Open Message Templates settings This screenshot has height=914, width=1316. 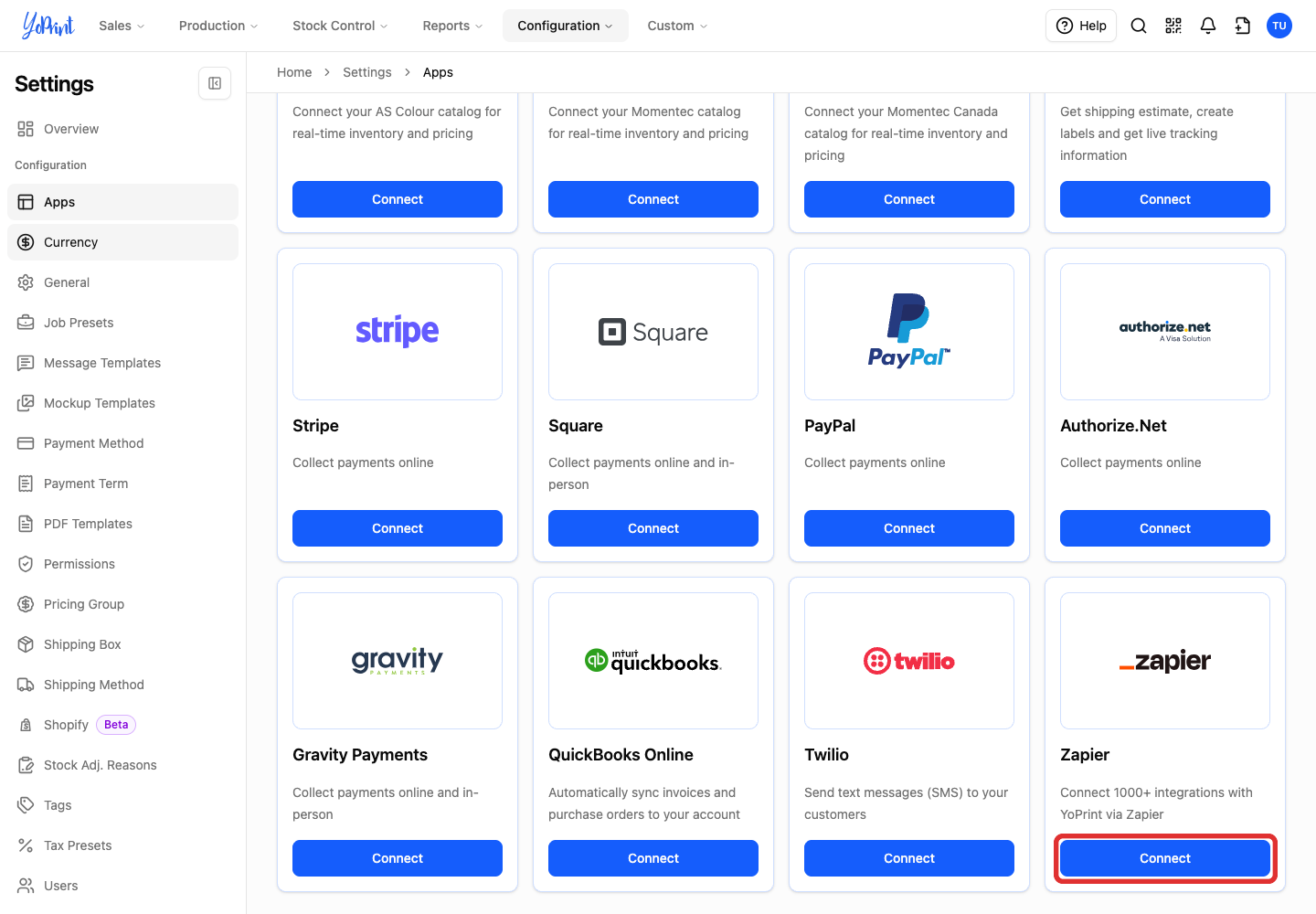pyautogui.click(x=122, y=363)
